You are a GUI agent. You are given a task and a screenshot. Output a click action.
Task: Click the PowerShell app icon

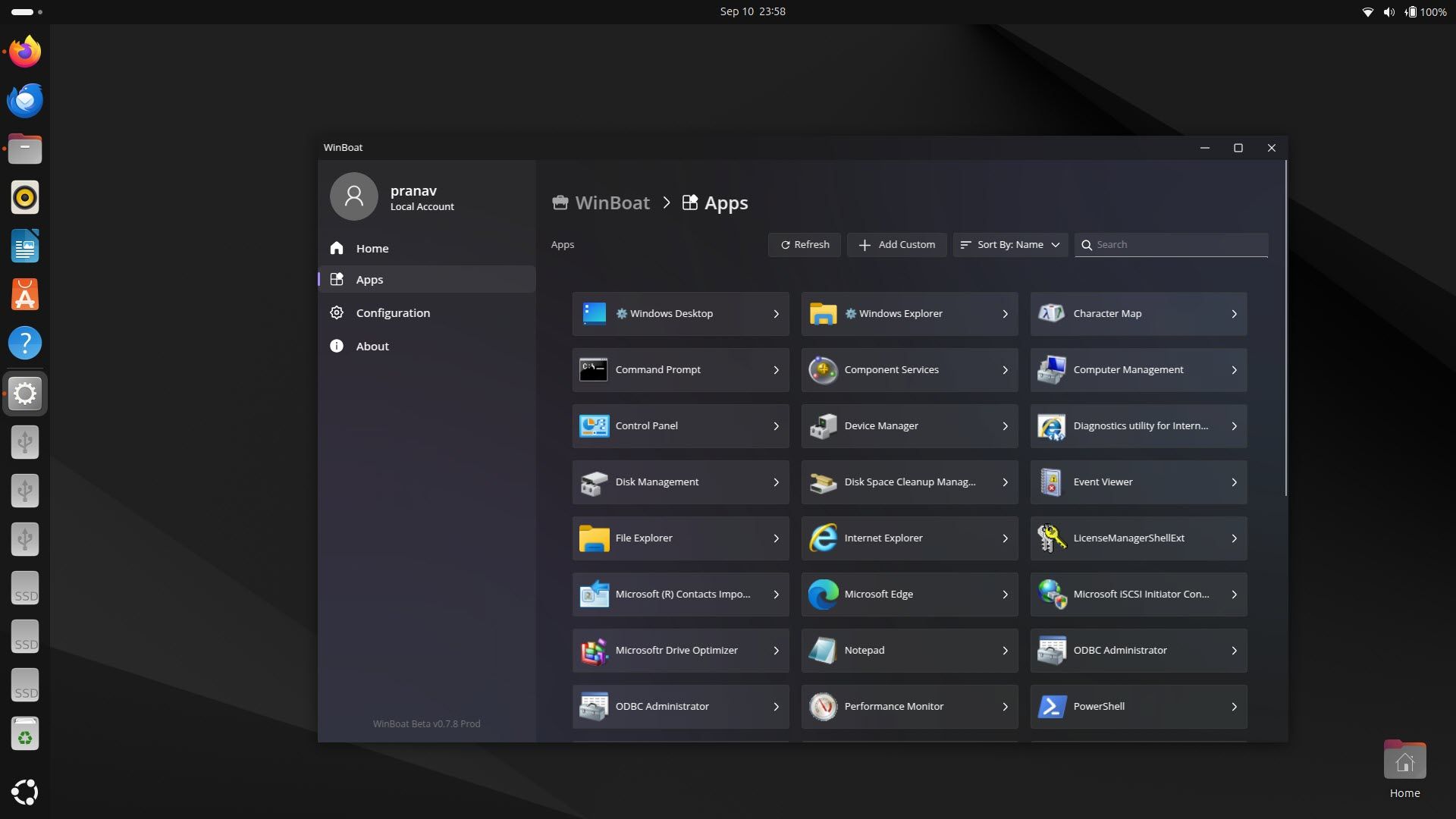(1051, 706)
